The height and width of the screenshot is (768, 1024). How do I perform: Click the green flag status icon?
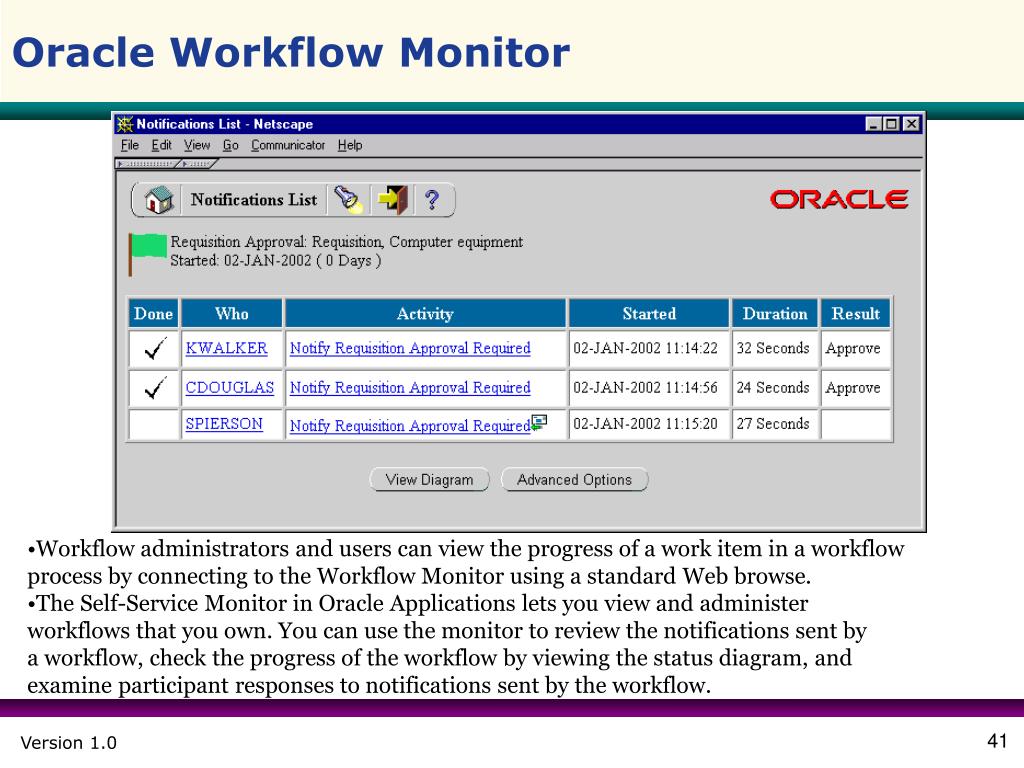(x=148, y=254)
